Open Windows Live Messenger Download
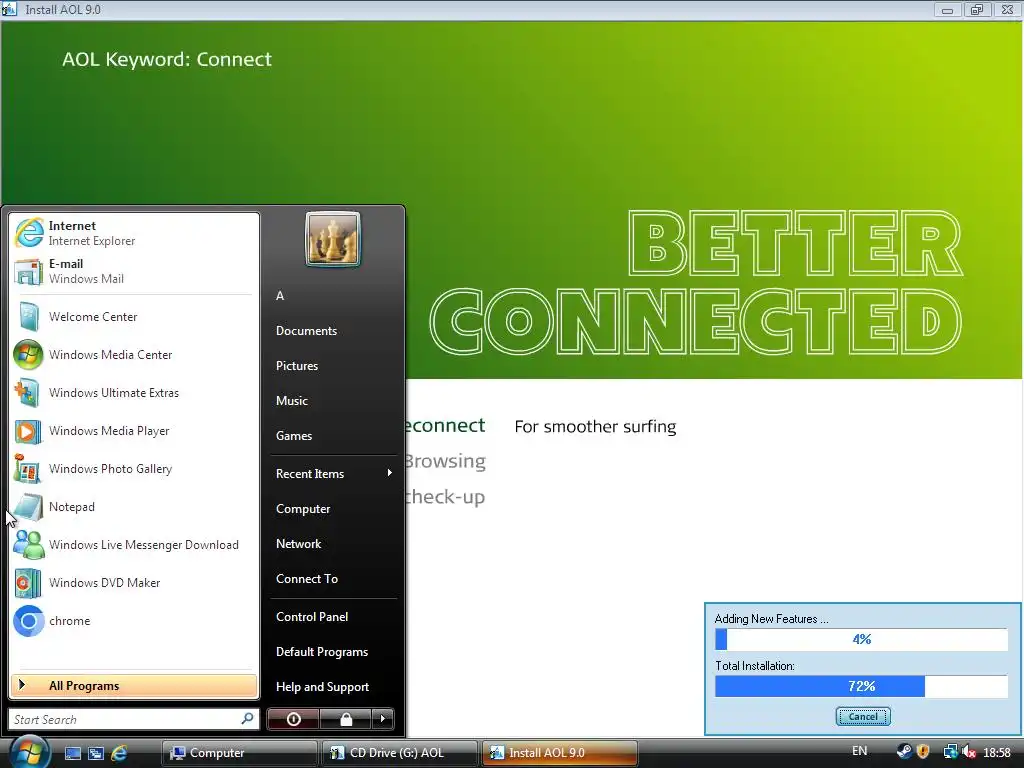 (134, 545)
